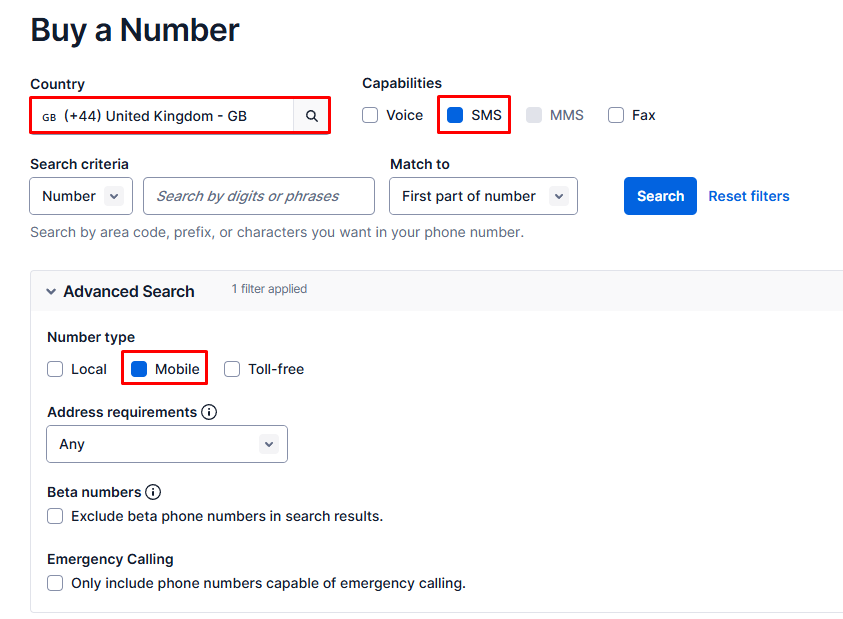Click the Reset filters link

click(748, 196)
